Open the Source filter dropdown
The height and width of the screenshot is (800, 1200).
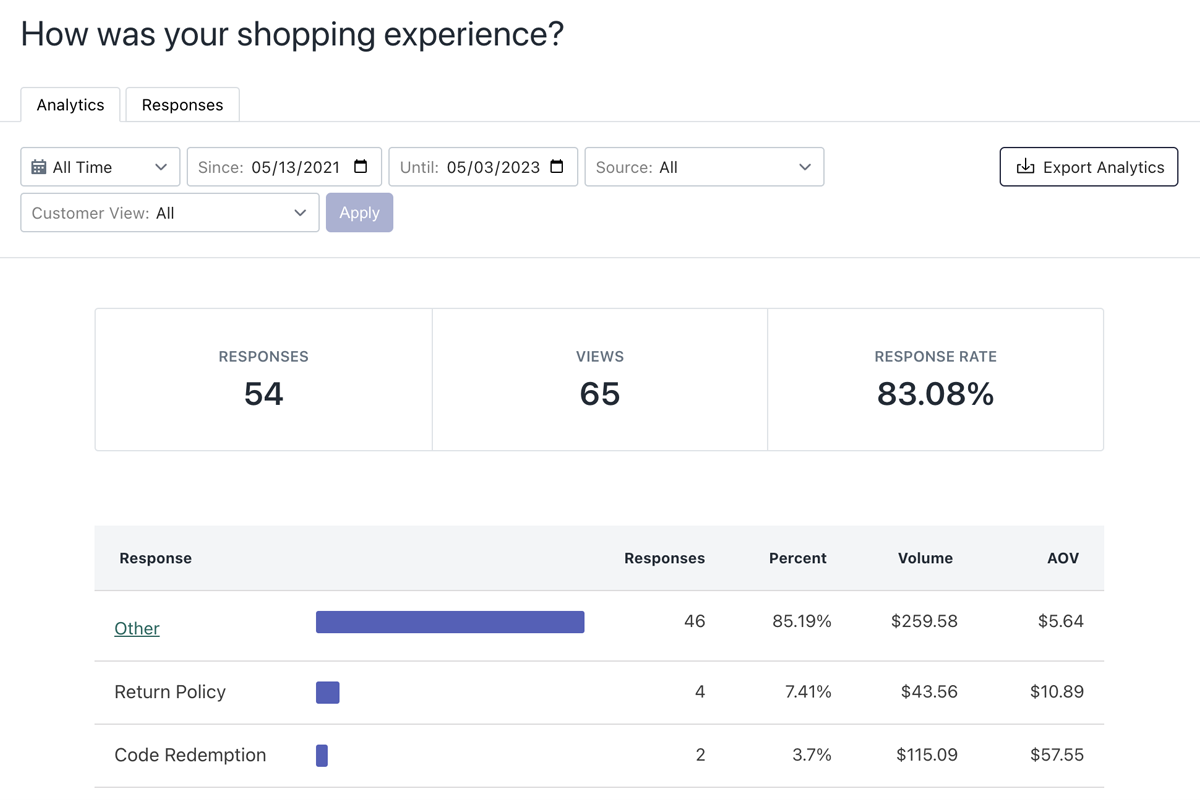point(704,167)
